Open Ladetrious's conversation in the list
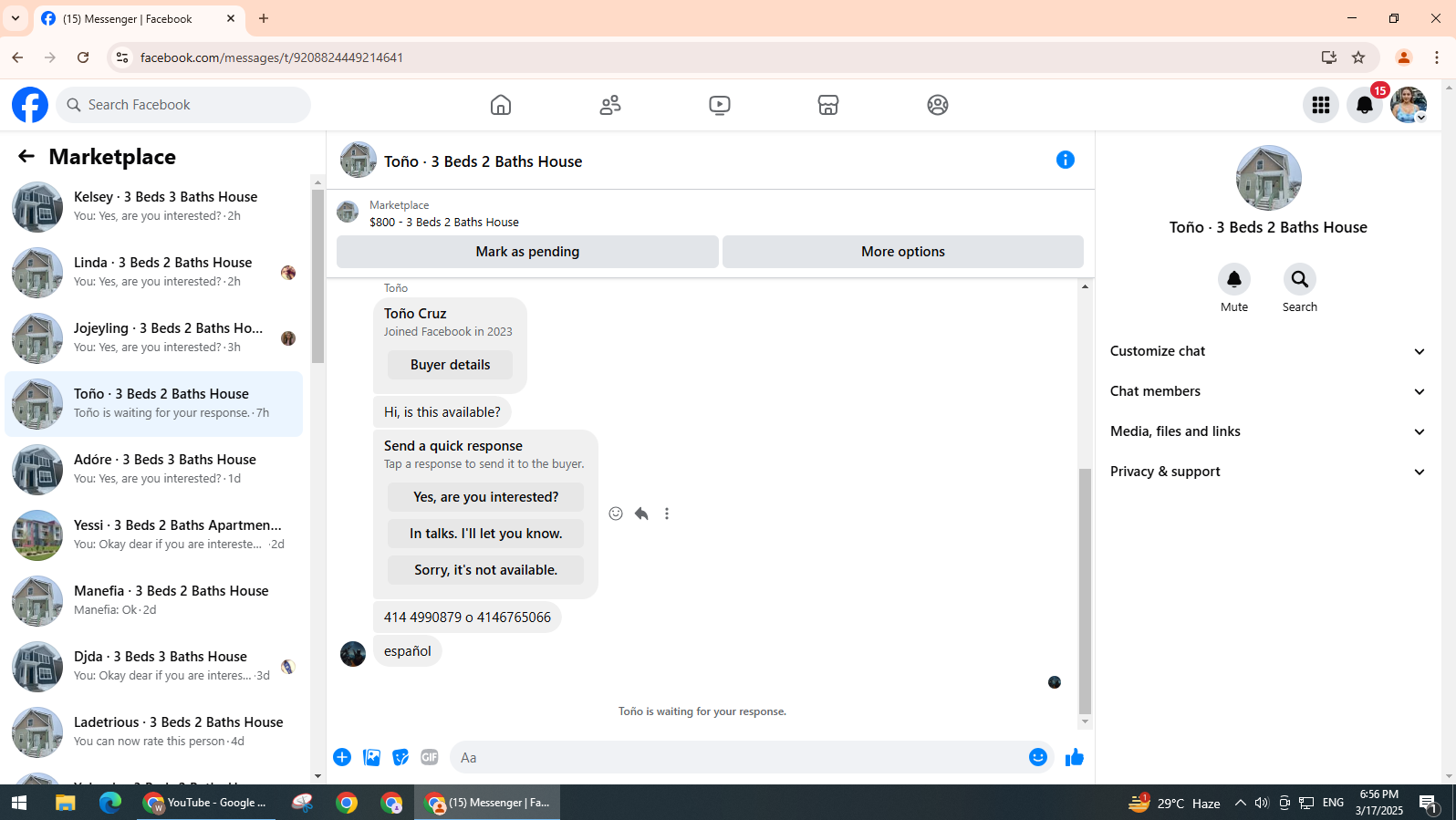Screen dimensions: 1456x820 pyautogui.click(x=154, y=732)
